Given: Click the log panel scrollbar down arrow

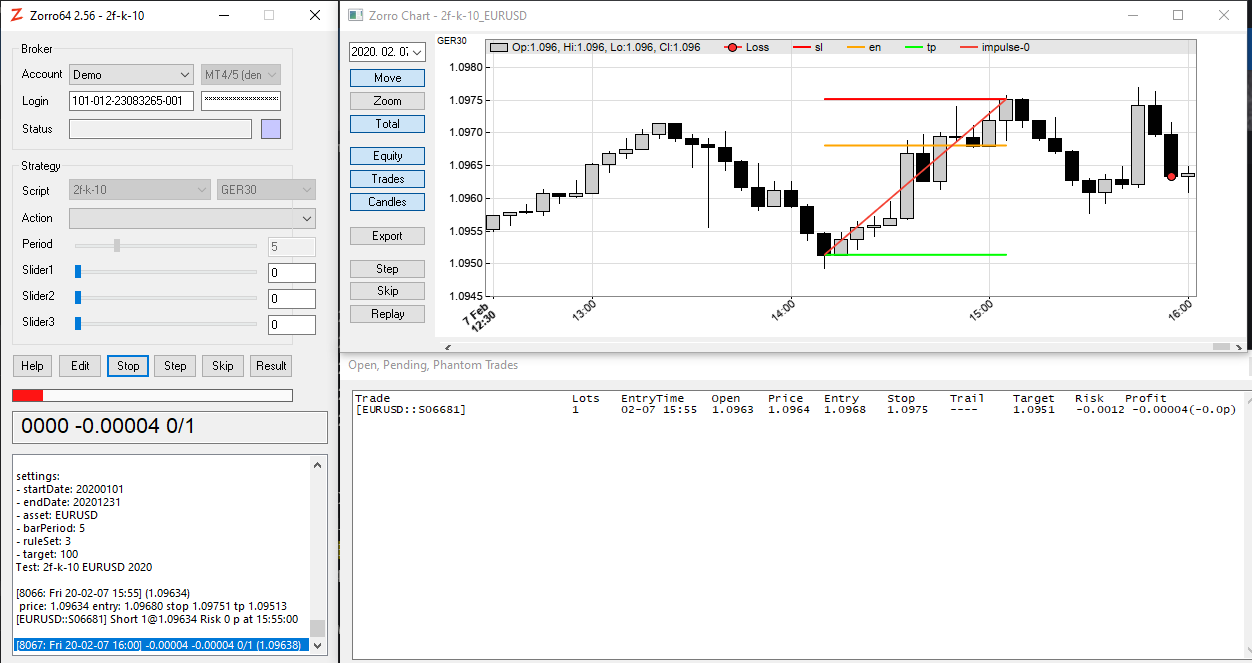Looking at the screenshot, I should (x=318, y=646).
